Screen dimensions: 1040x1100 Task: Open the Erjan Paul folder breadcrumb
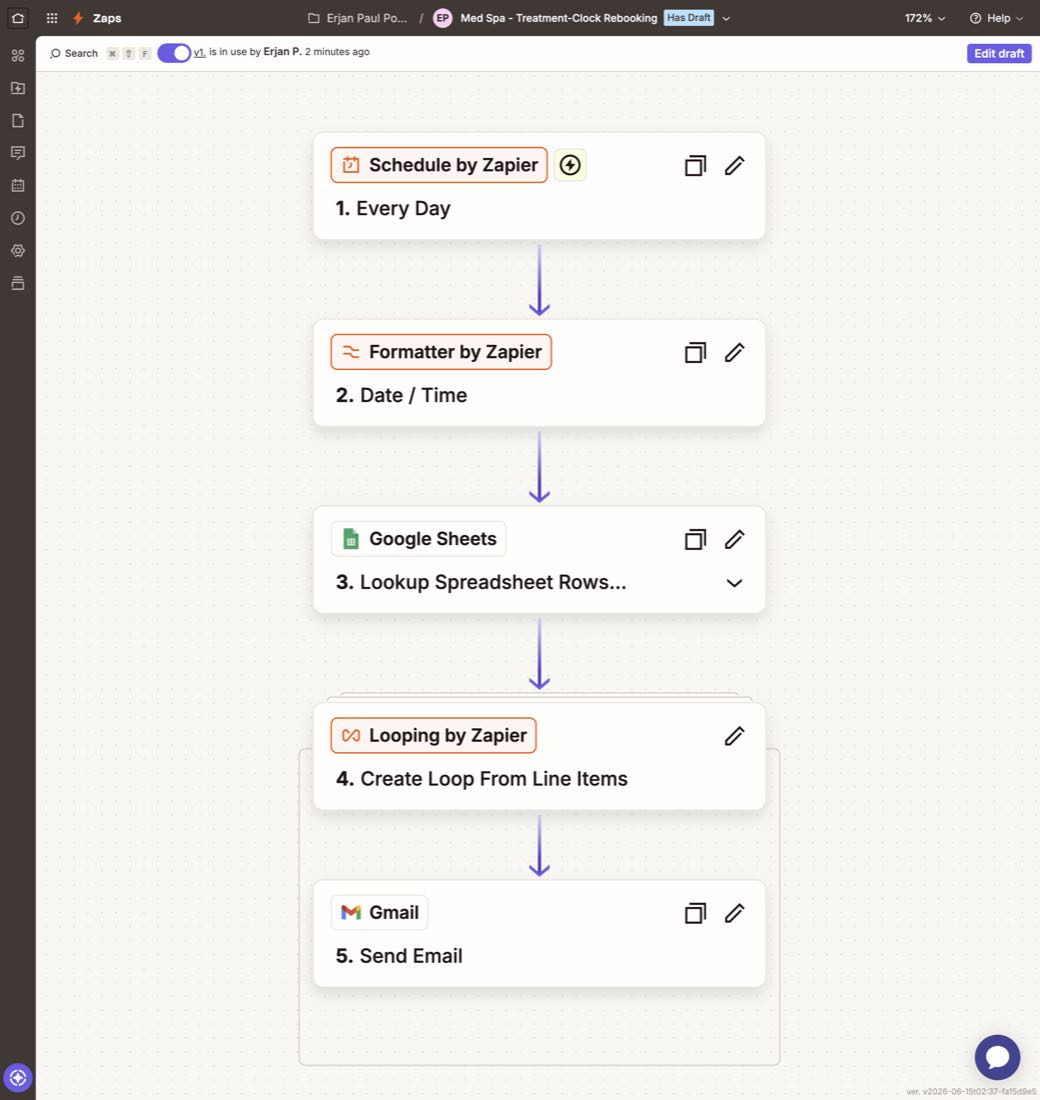click(358, 18)
